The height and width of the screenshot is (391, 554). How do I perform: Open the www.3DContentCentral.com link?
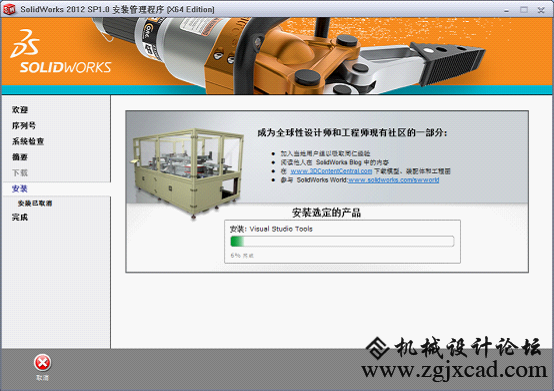point(331,171)
